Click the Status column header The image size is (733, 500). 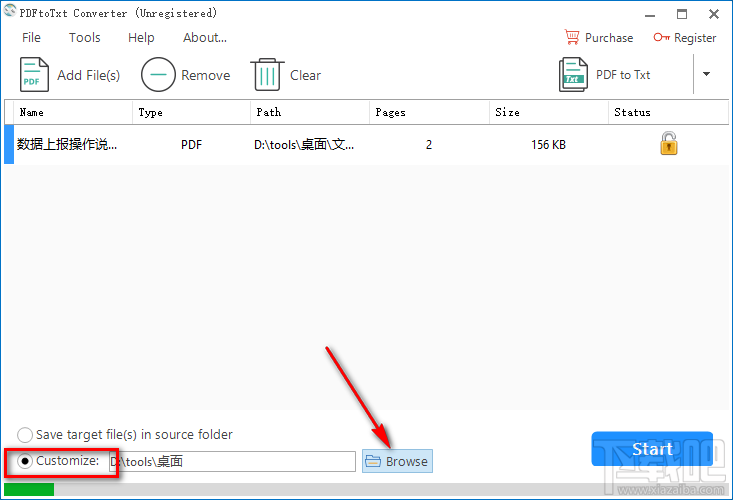(668, 112)
